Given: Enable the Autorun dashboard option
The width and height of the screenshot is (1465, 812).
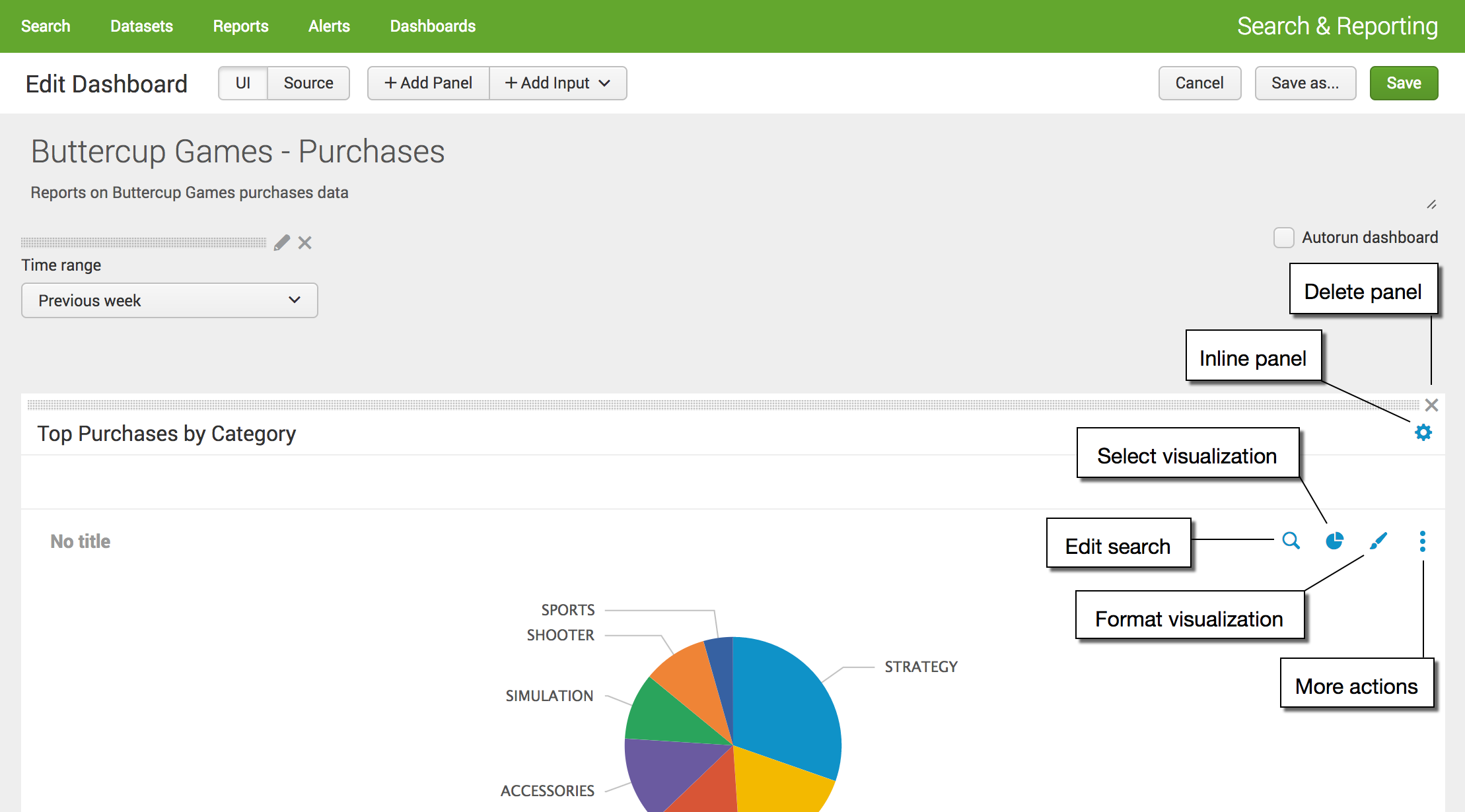Looking at the screenshot, I should pyautogui.click(x=1282, y=237).
